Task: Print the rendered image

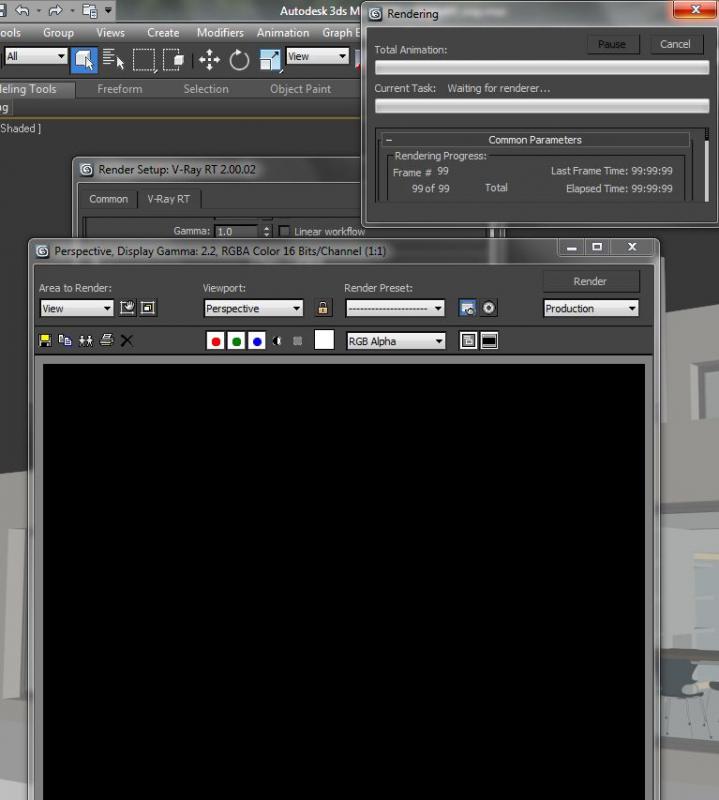Action: (x=106, y=340)
